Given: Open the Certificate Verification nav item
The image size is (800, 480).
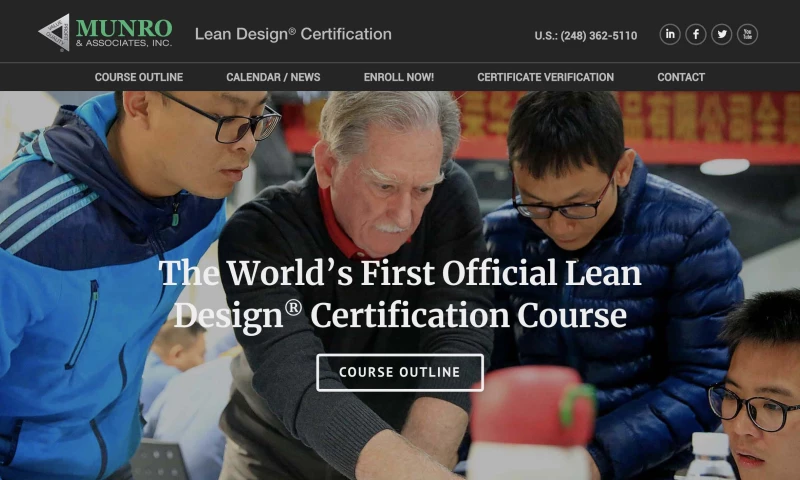Looking at the screenshot, I should (545, 77).
